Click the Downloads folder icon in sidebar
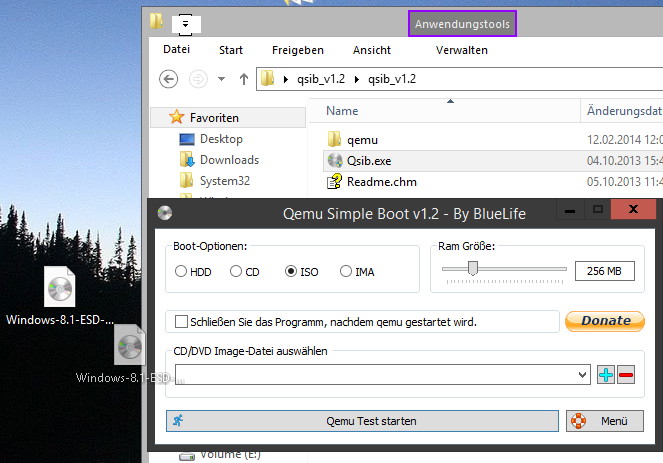Image resolution: width=663 pixels, height=463 pixels. 187,159
